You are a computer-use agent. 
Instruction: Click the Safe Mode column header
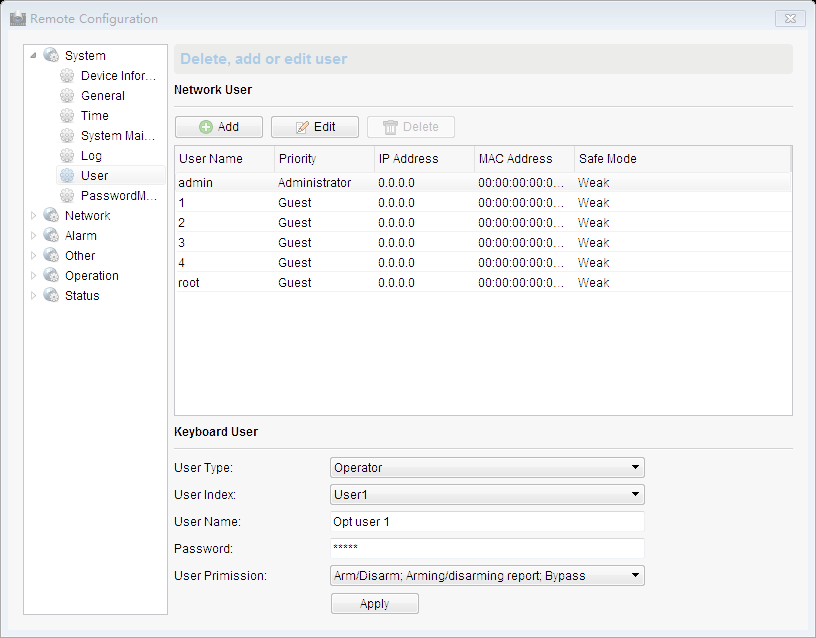pos(682,159)
